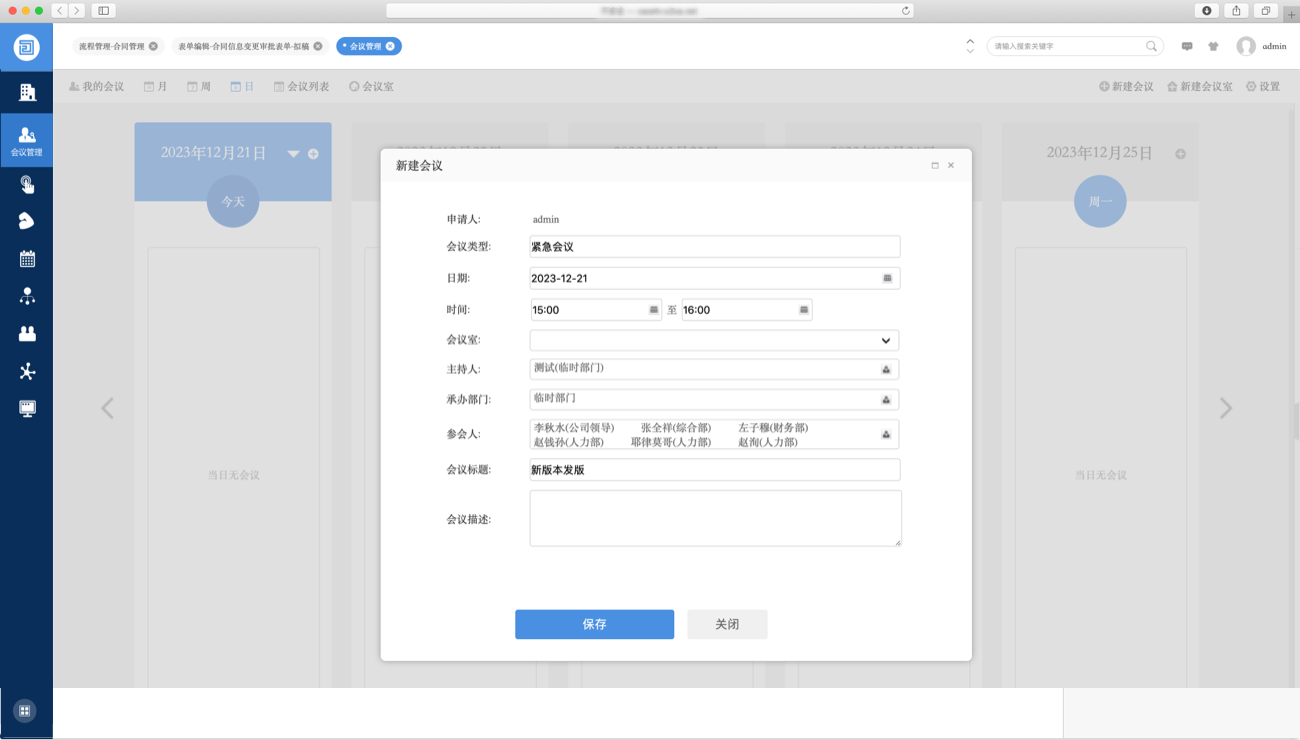Expand the arrow next to 2023年12月21日

293,154
